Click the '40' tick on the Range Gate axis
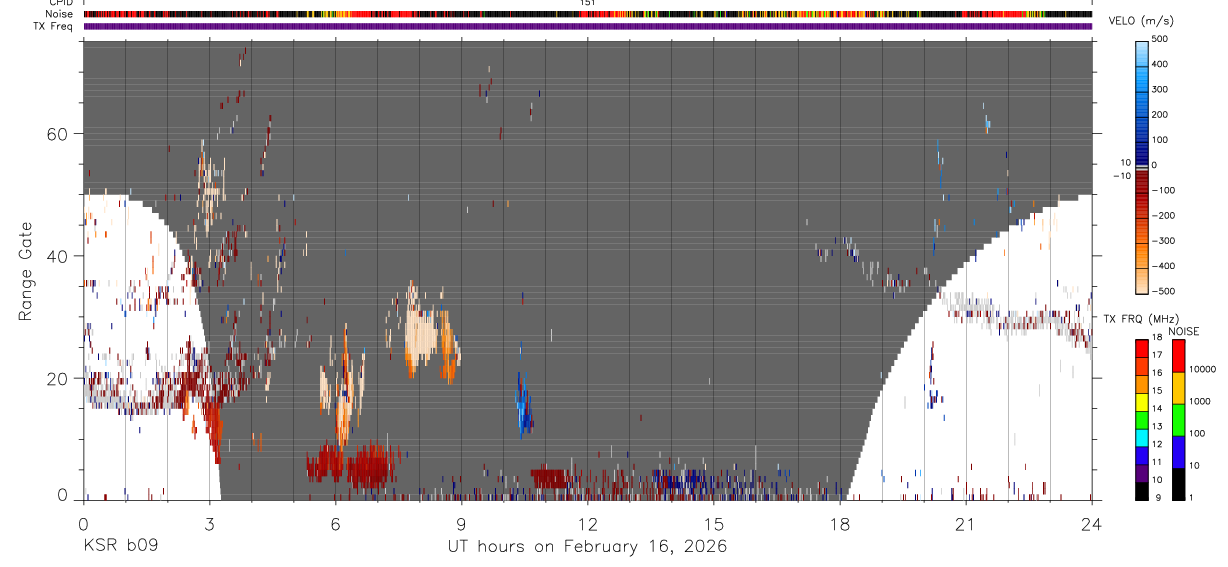 point(58,256)
